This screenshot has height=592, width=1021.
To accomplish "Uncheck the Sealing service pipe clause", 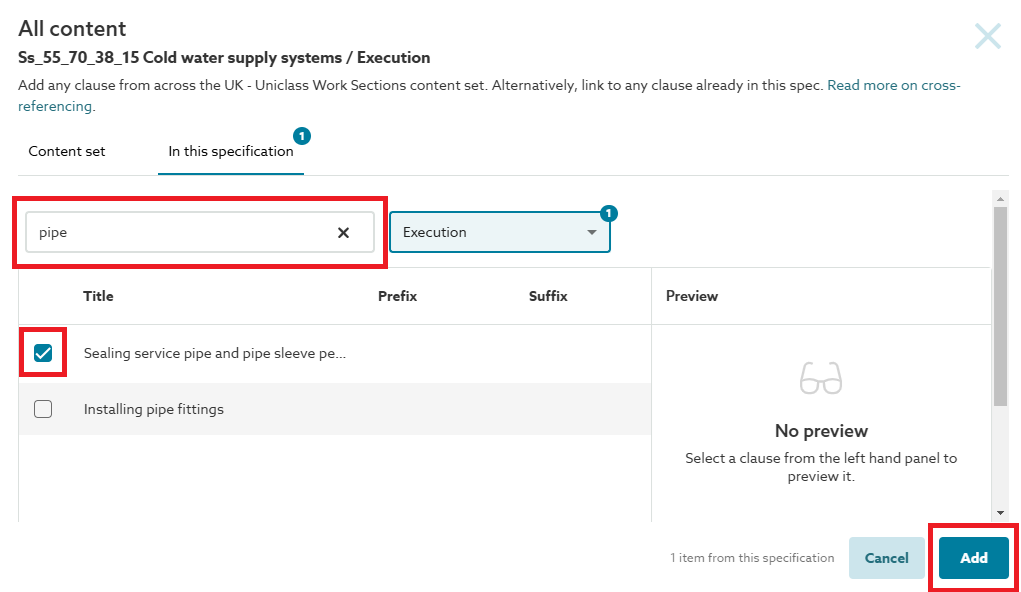I will [x=43, y=353].
